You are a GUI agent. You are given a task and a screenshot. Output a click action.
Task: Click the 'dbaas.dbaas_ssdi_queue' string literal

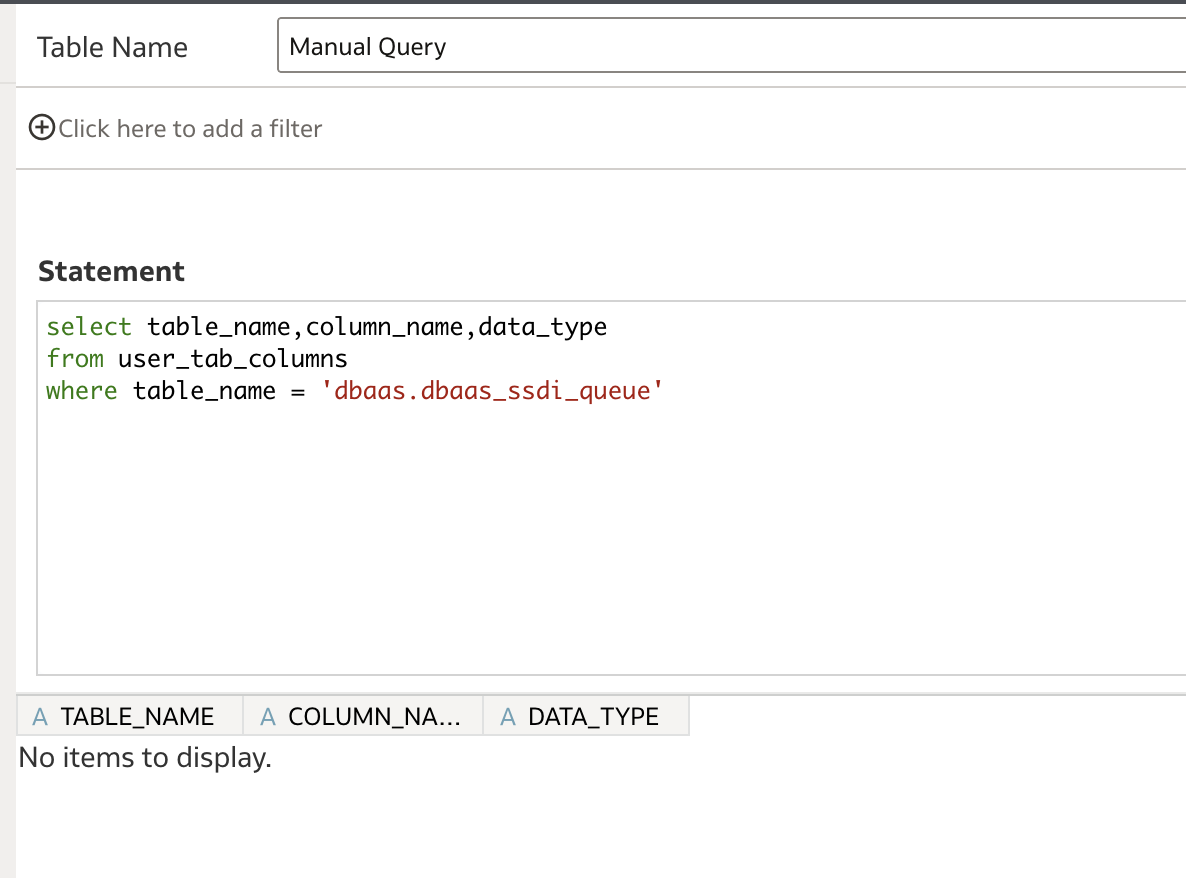(x=492, y=391)
